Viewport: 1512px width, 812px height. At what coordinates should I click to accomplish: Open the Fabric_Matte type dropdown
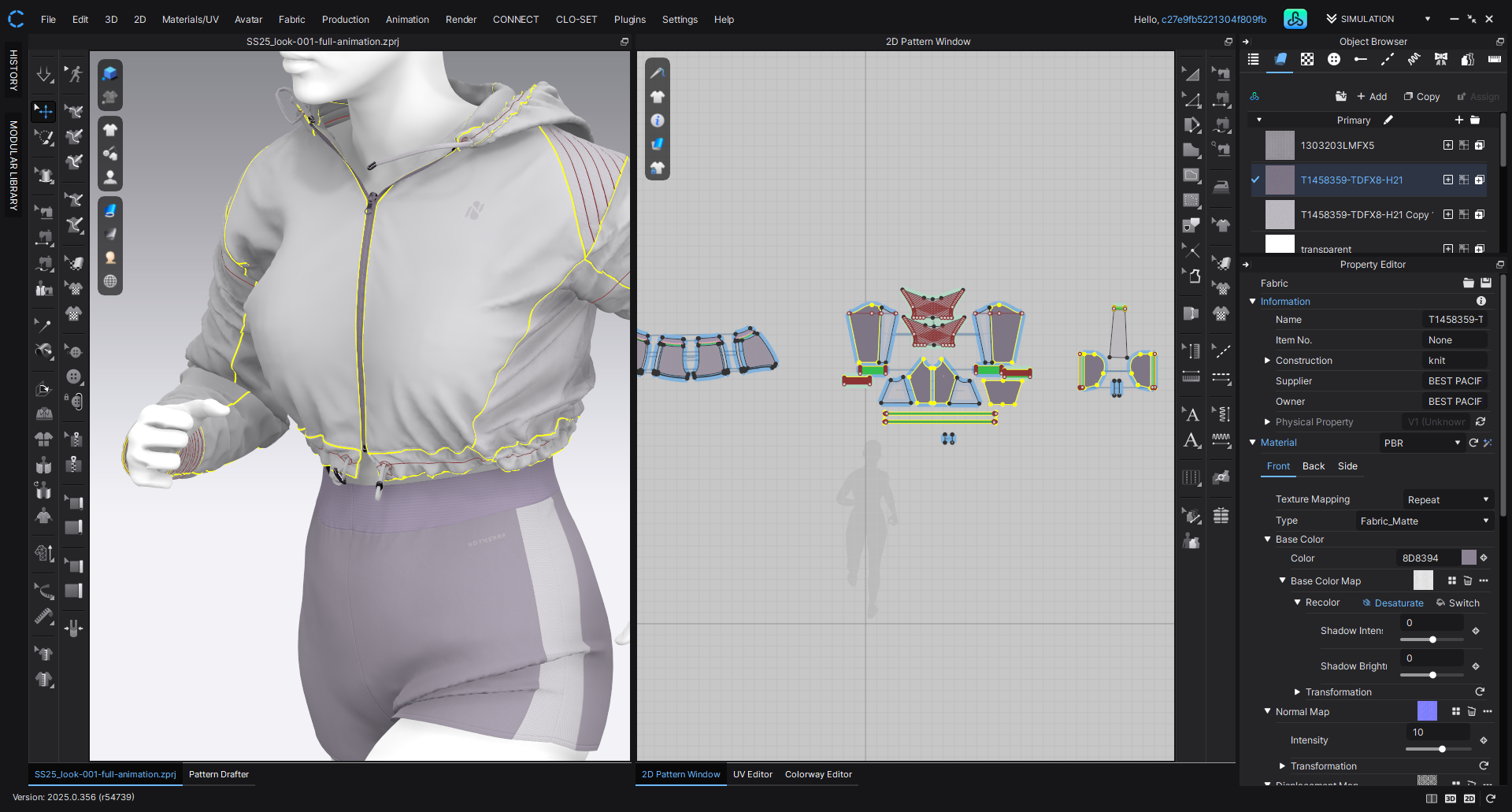(1424, 521)
